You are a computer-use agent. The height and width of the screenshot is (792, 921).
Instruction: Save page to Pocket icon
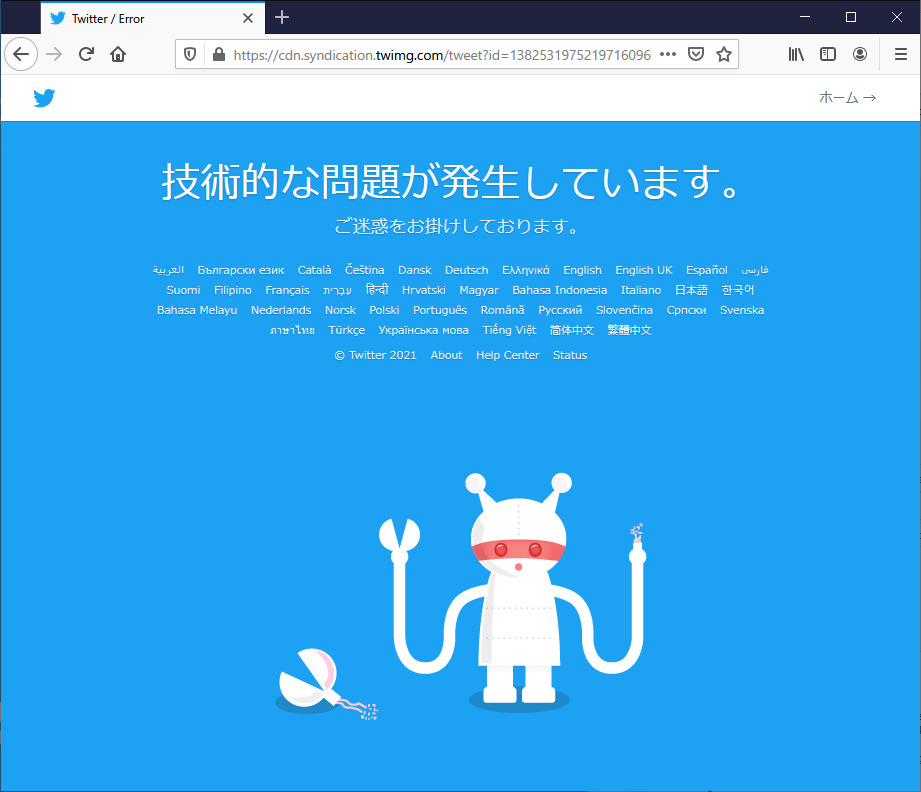click(696, 55)
